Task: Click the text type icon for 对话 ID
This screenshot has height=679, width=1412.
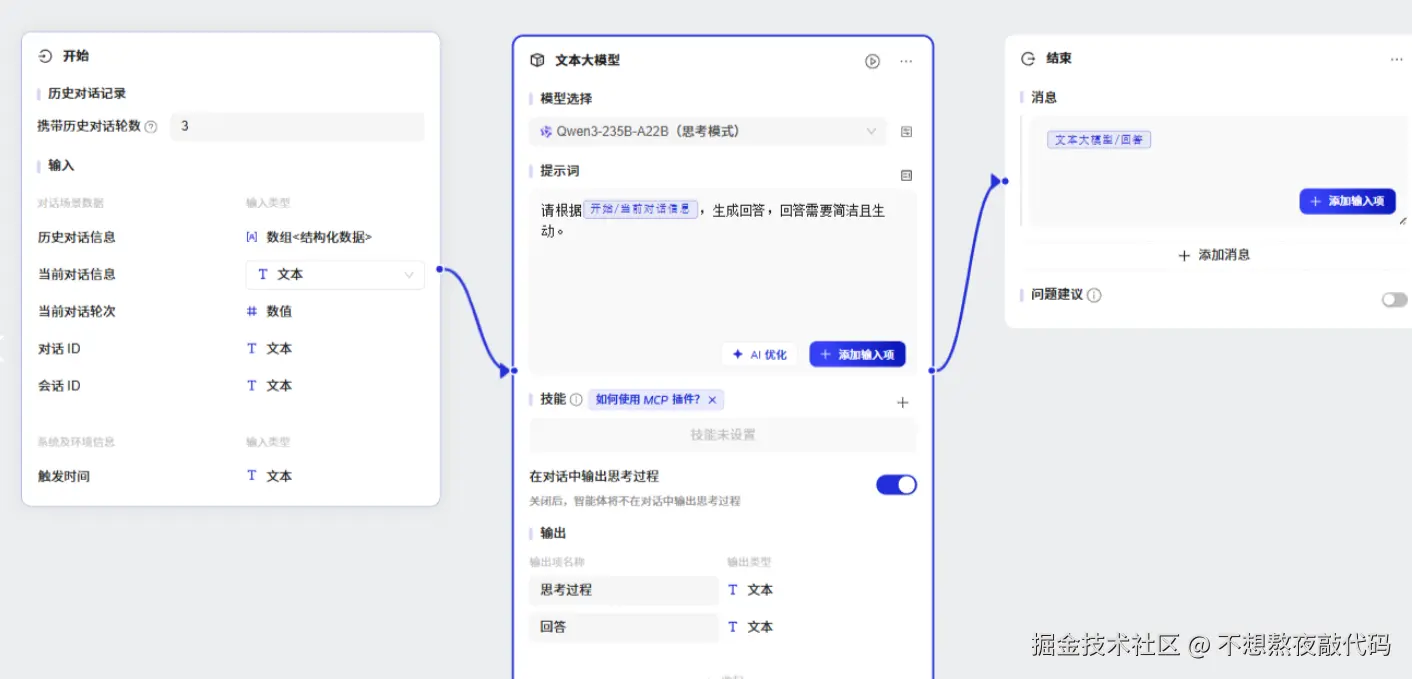Action: [251, 348]
